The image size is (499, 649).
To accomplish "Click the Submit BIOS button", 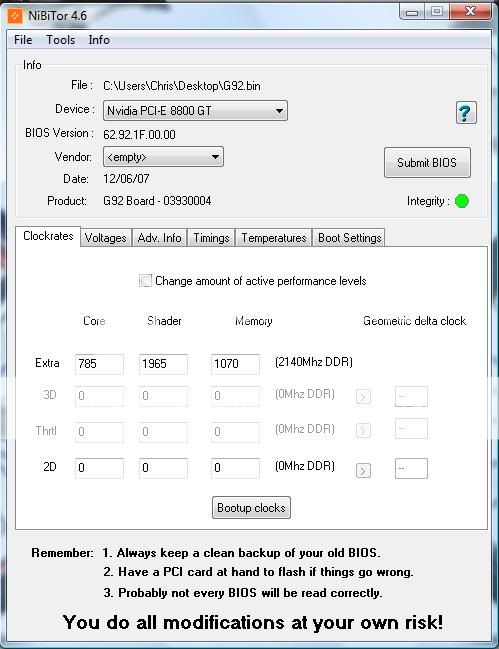I will [427, 163].
